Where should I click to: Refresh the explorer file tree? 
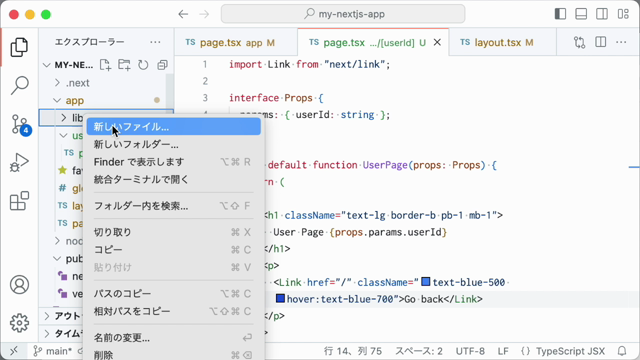coord(143,65)
